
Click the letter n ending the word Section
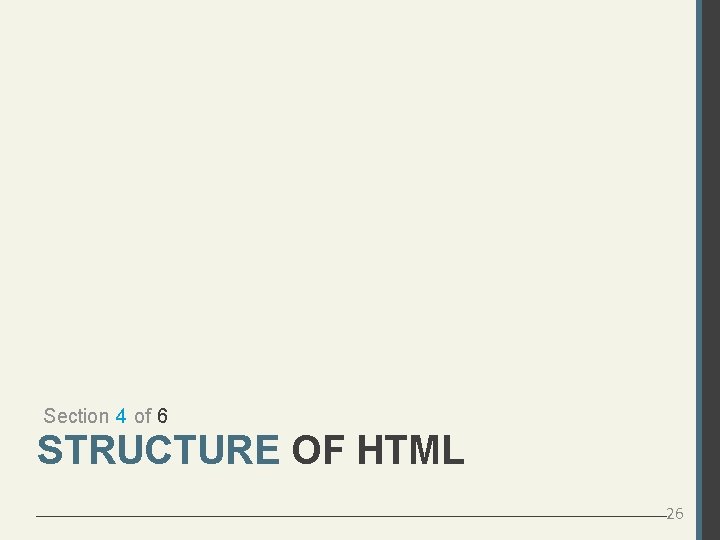[104, 416]
